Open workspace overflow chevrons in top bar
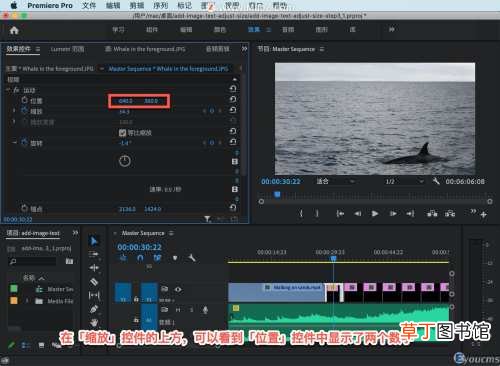 pos(392,30)
